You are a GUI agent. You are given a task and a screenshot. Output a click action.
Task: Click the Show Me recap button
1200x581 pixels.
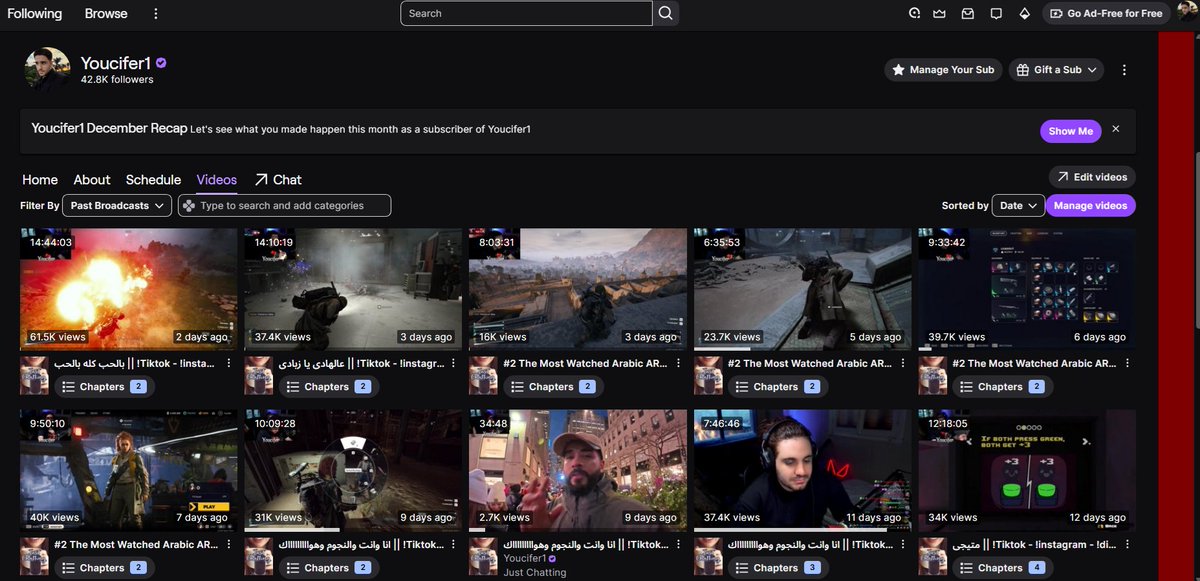(1070, 131)
